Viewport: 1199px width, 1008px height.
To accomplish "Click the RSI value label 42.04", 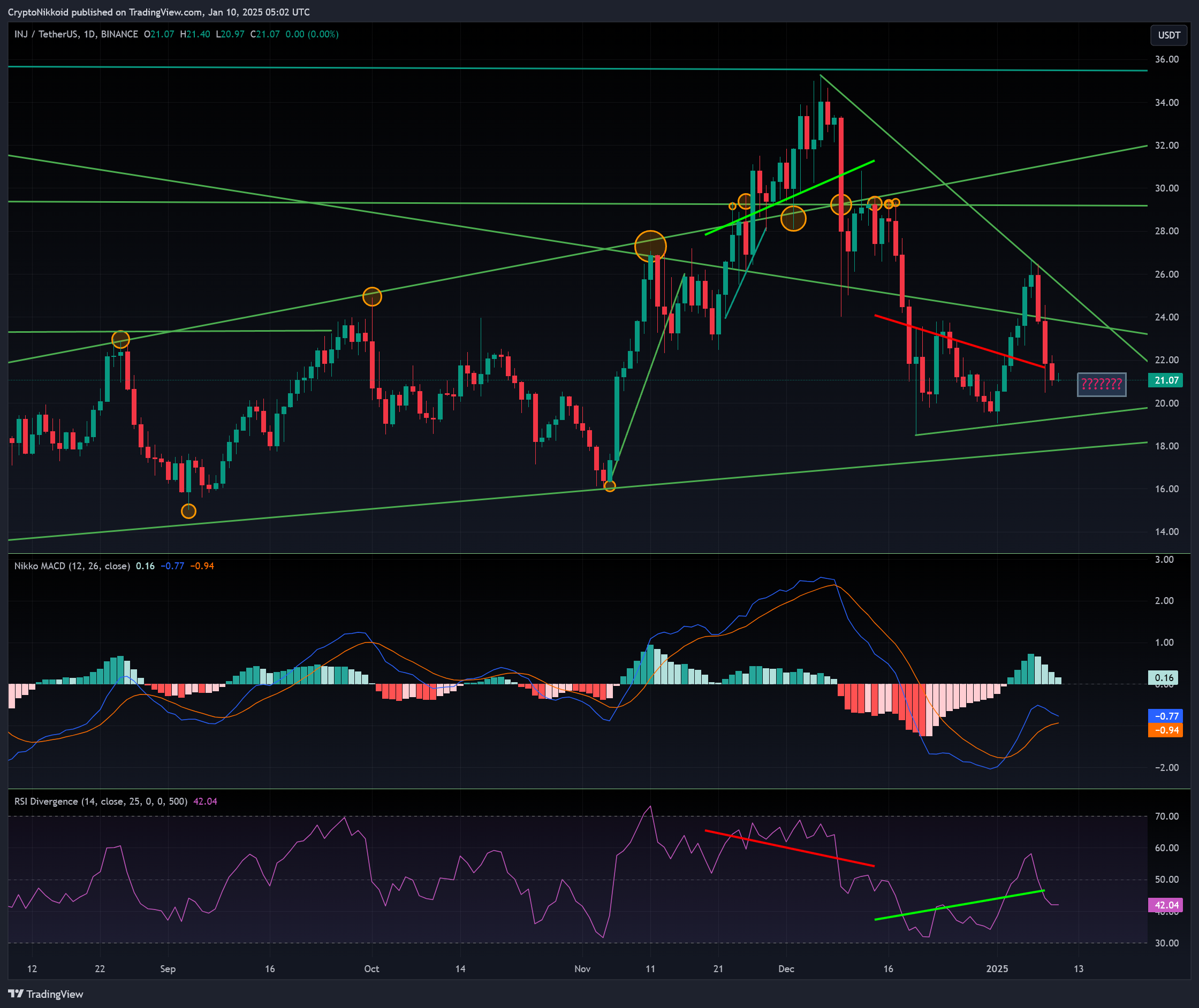I will pos(1166,905).
